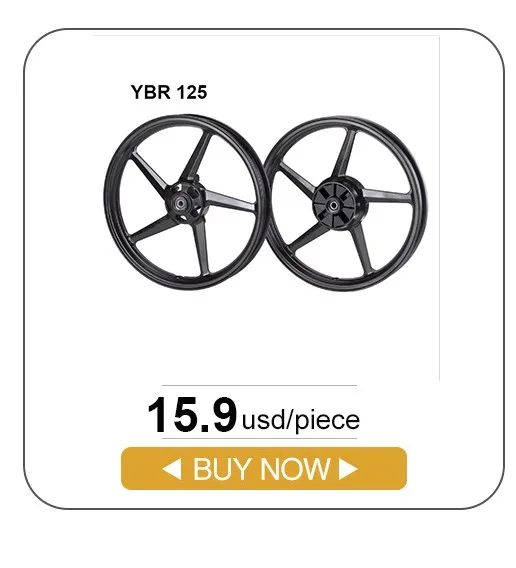Click the left wheel's lower-left spoke
This screenshot has height=568, width=516.
pos(150,228)
